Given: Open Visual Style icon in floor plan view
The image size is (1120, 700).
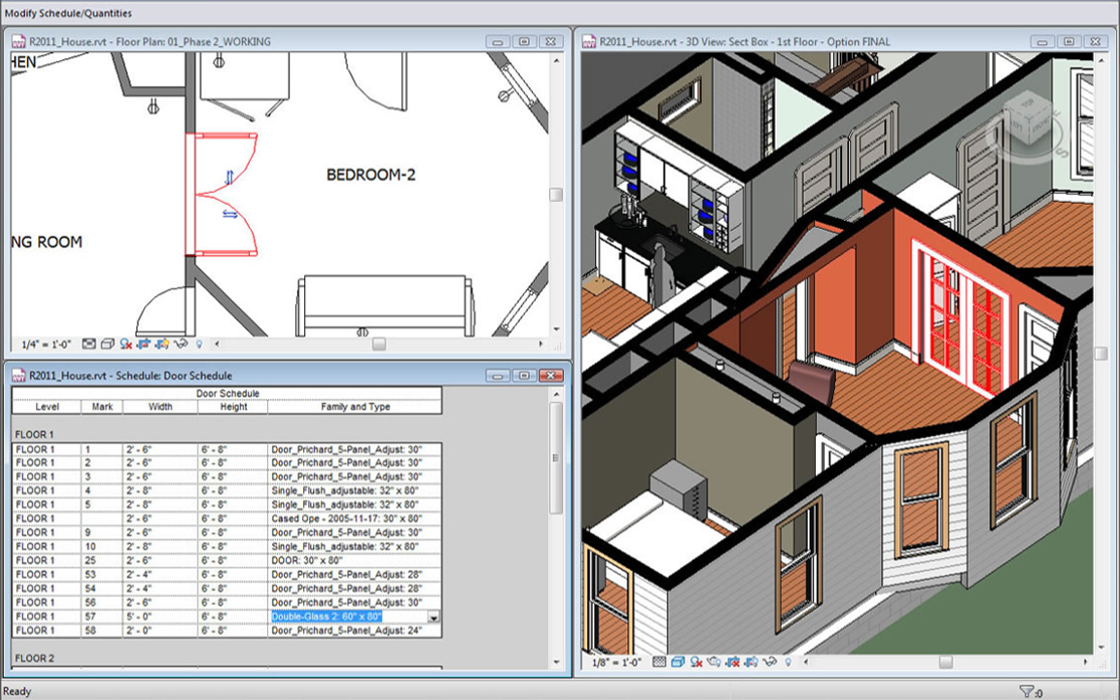Looking at the screenshot, I should 107,343.
